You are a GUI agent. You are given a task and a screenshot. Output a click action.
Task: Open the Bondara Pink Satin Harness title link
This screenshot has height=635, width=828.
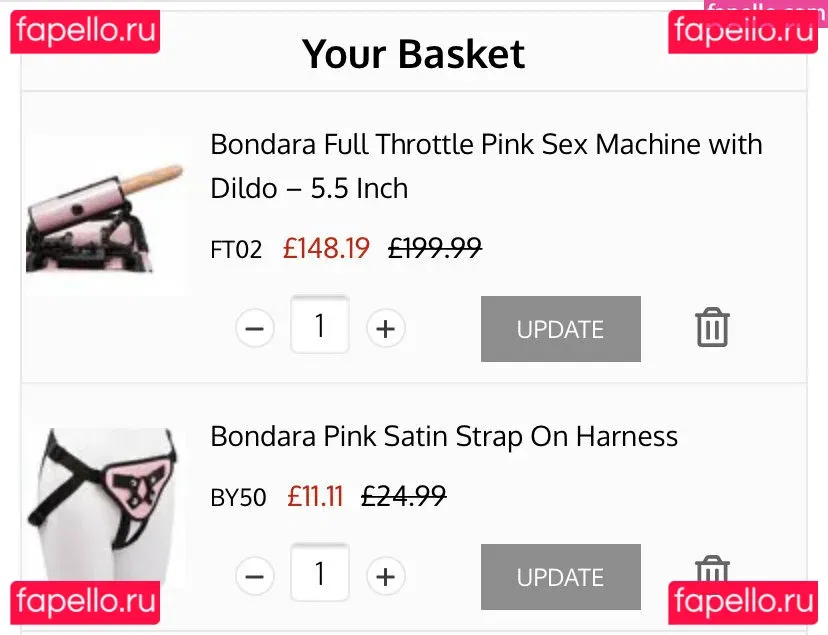tap(444, 437)
